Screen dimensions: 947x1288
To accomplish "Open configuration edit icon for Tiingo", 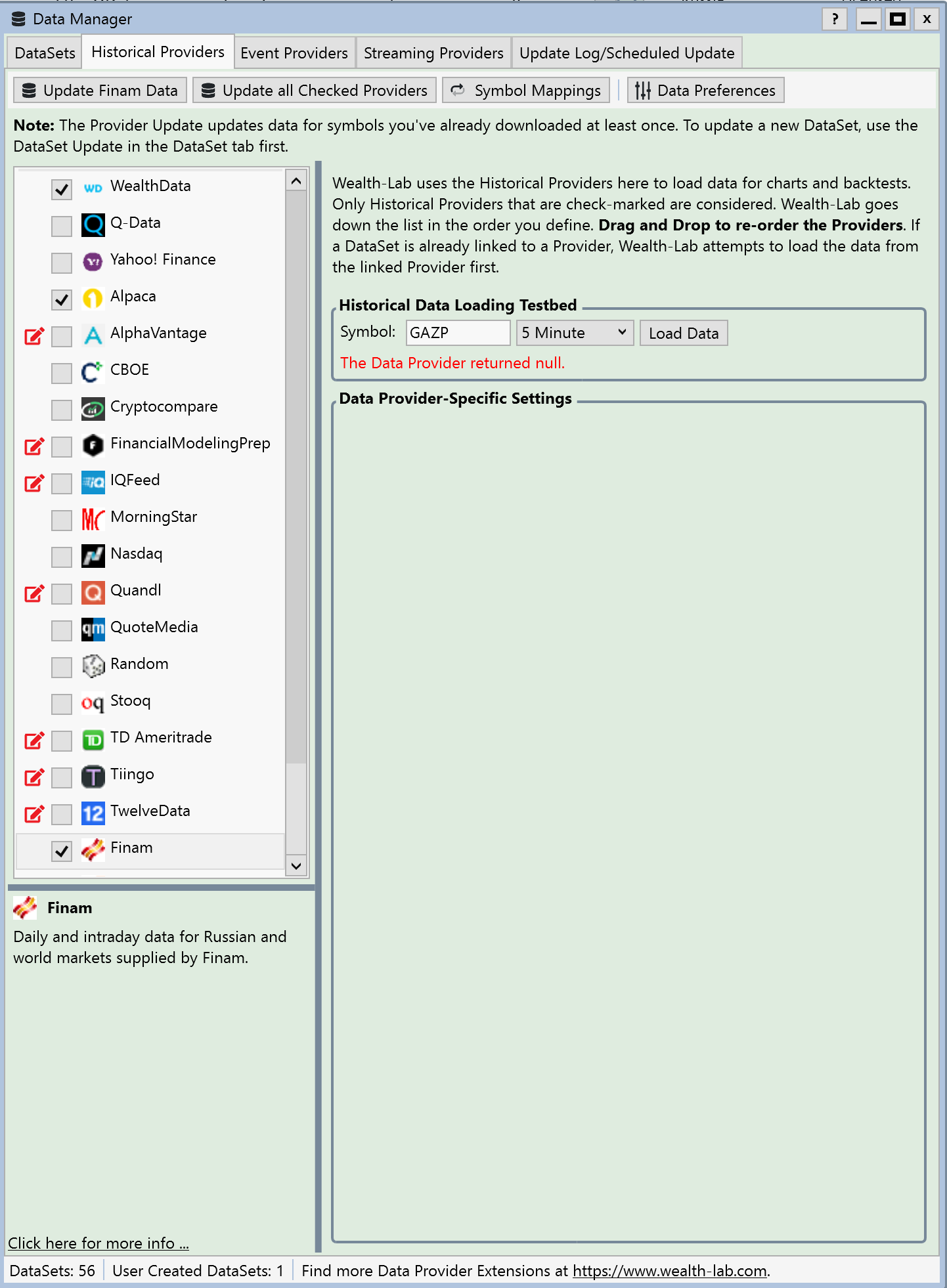I will (34, 777).
